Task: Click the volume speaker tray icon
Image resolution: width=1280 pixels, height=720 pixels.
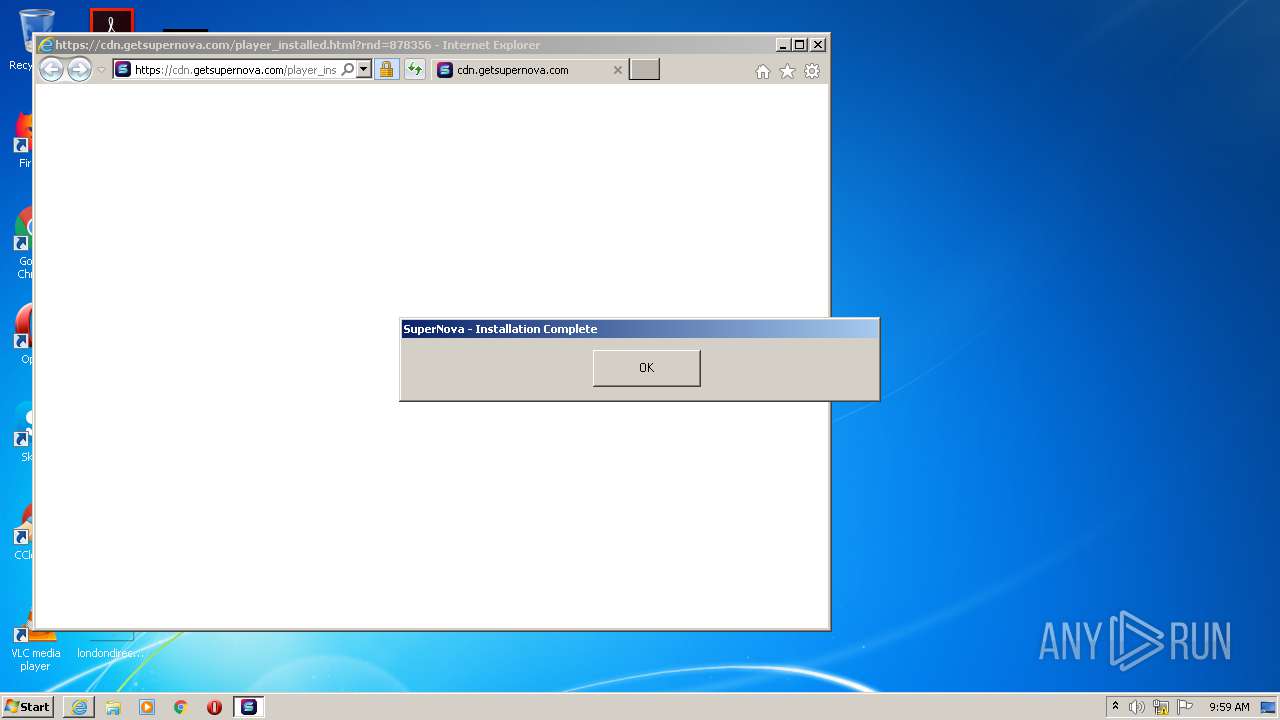Action: 1137,707
